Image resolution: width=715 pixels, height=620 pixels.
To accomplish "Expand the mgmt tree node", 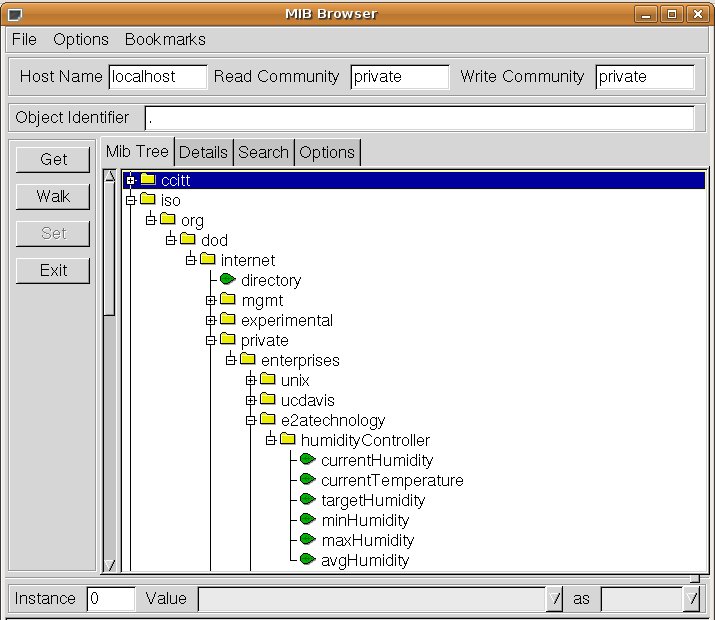I will [x=210, y=300].
